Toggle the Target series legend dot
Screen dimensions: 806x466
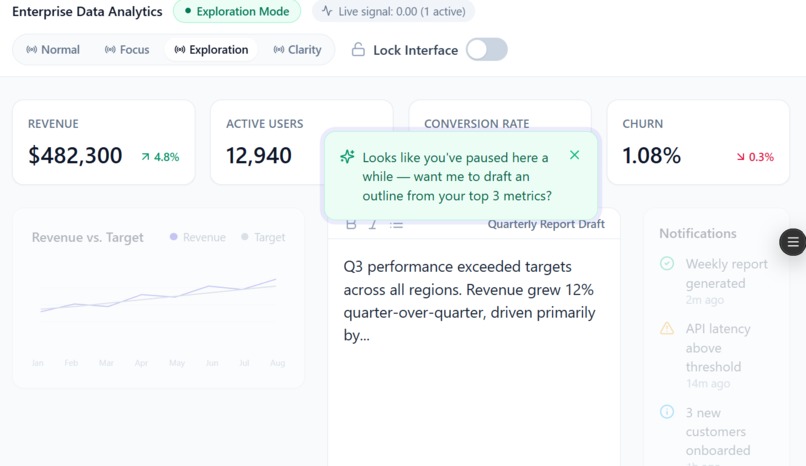[x=245, y=237]
